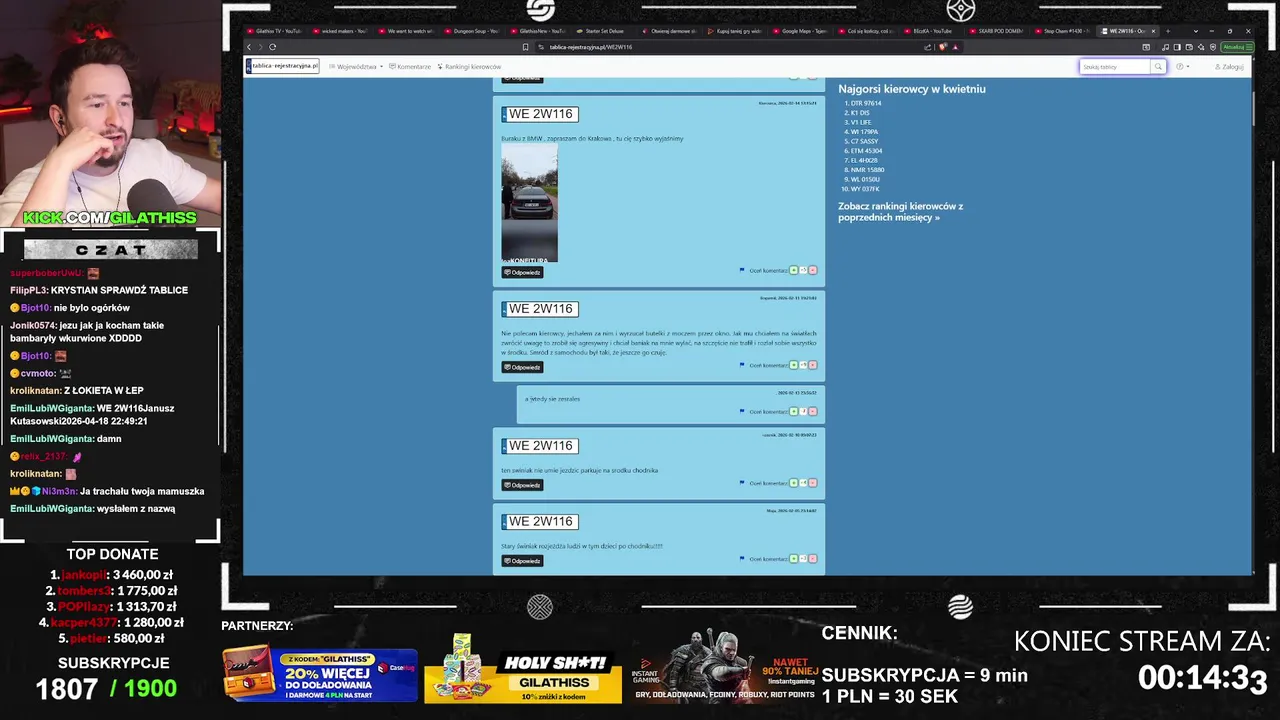
Task: Reply to the 'Stary świniak rozjeżdża' comment
Action: click(522, 561)
